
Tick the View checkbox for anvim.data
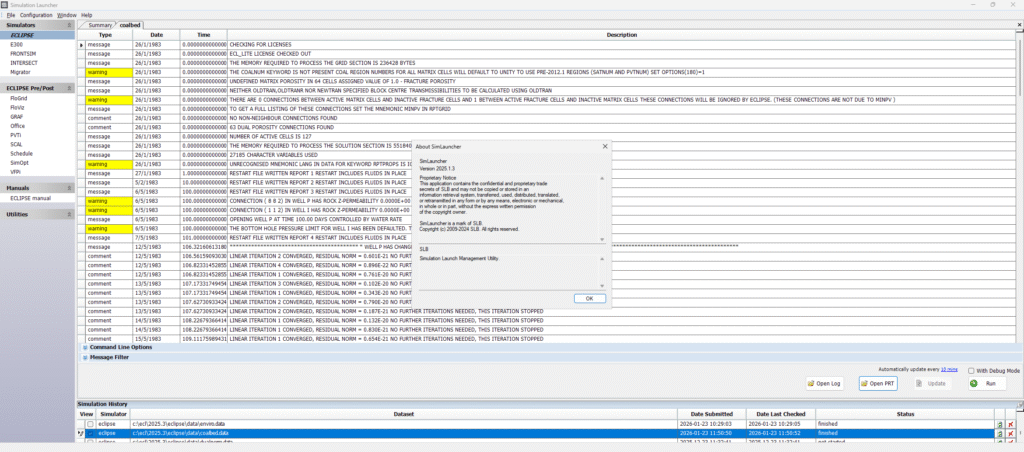(x=90, y=424)
